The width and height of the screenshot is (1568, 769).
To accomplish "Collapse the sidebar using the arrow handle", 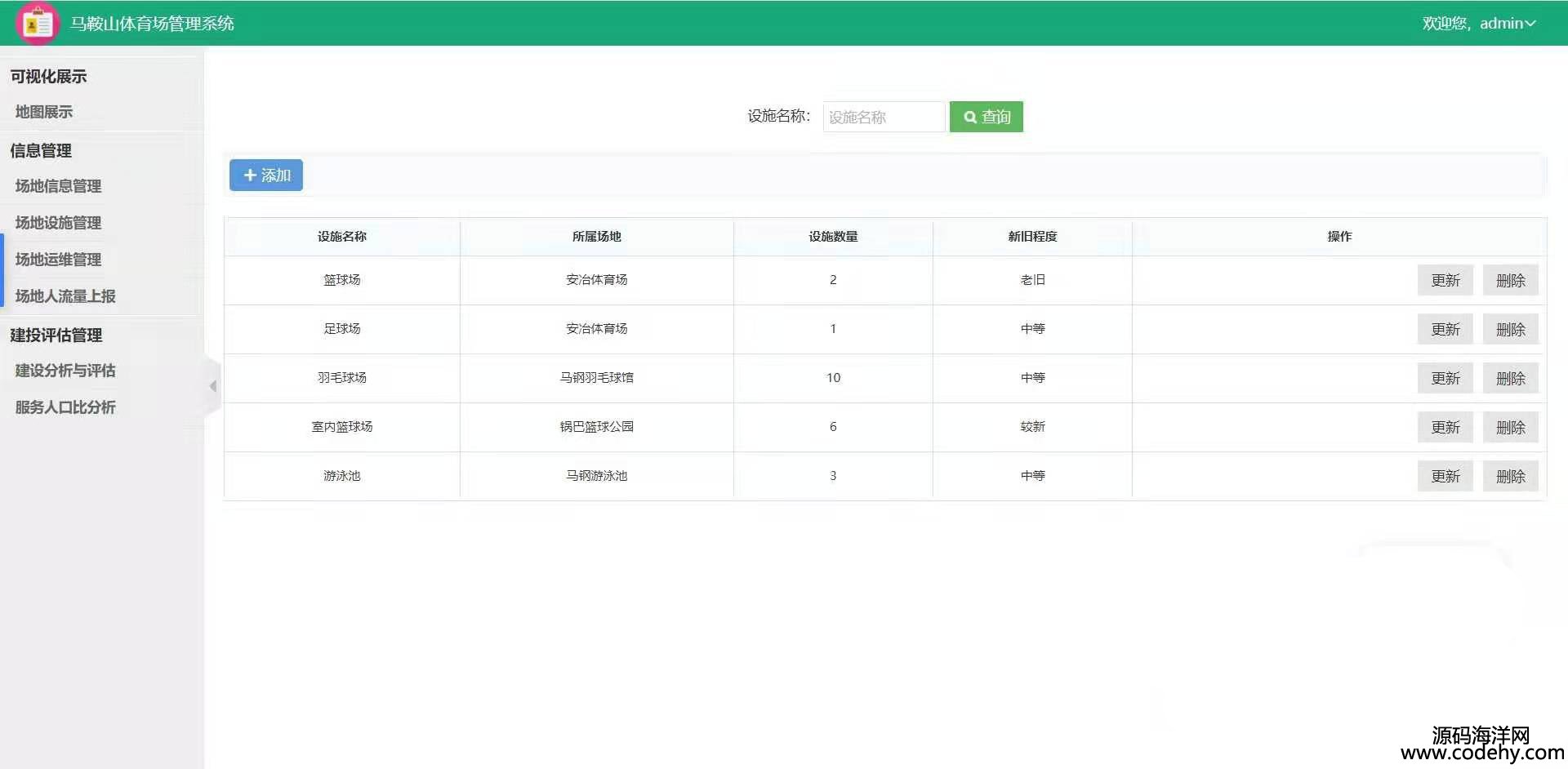I will pos(212,386).
